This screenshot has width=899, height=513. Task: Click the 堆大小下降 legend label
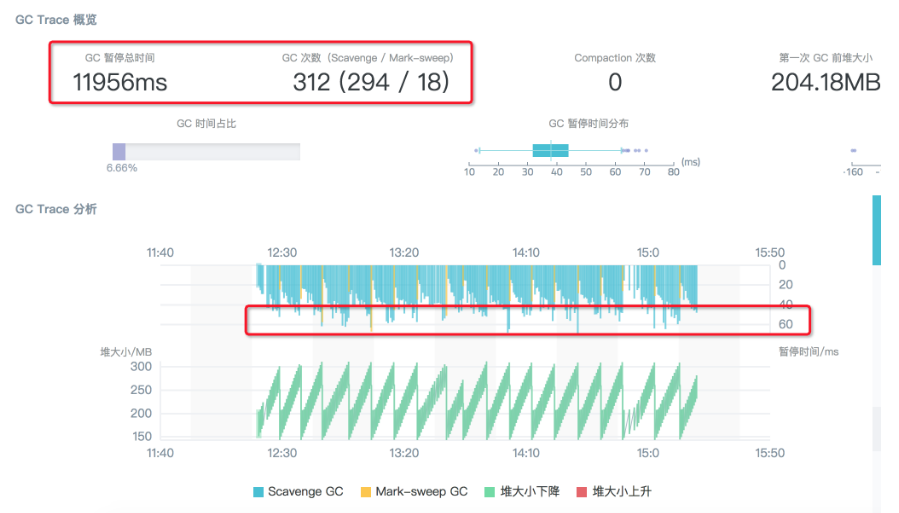pyautogui.click(x=530, y=492)
